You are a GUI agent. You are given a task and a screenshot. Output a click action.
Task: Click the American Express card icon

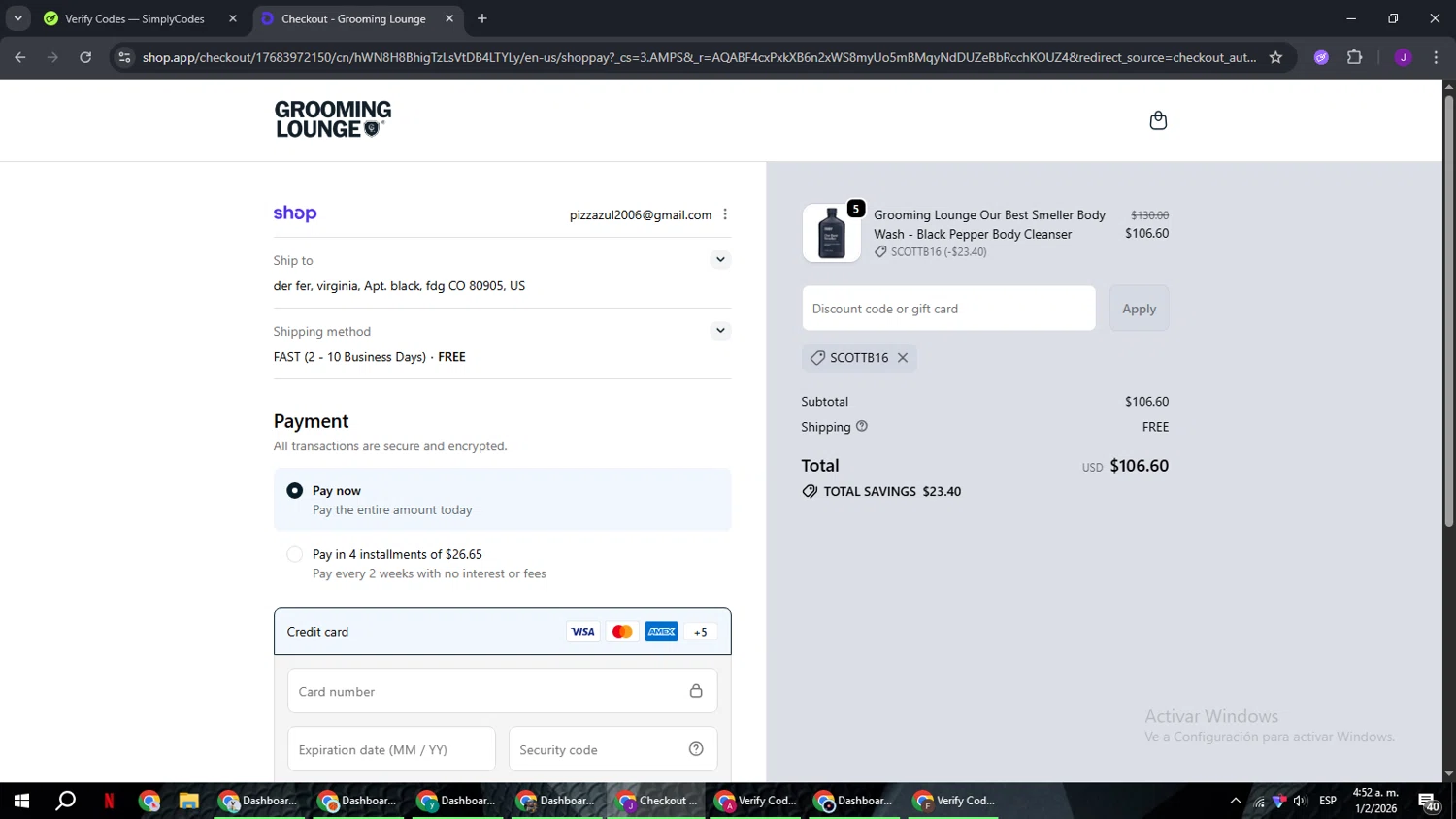tap(661, 632)
